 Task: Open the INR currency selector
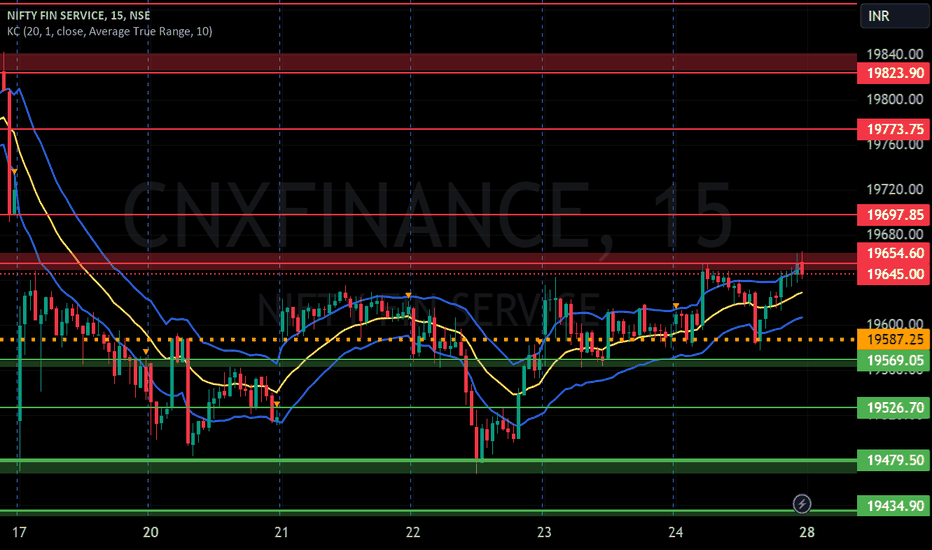point(893,16)
